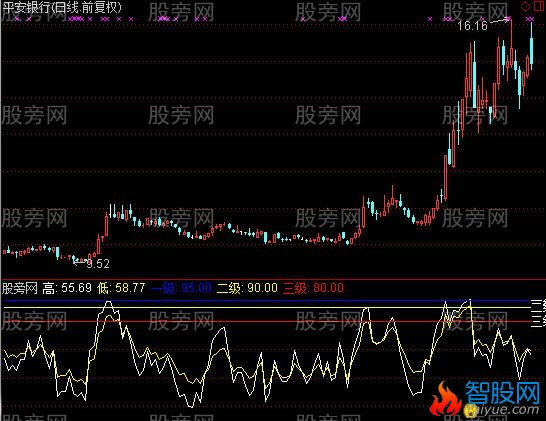Click the 9.52 lowest price label
The width and height of the screenshot is (546, 421).
pyautogui.click(x=98, y=264)
